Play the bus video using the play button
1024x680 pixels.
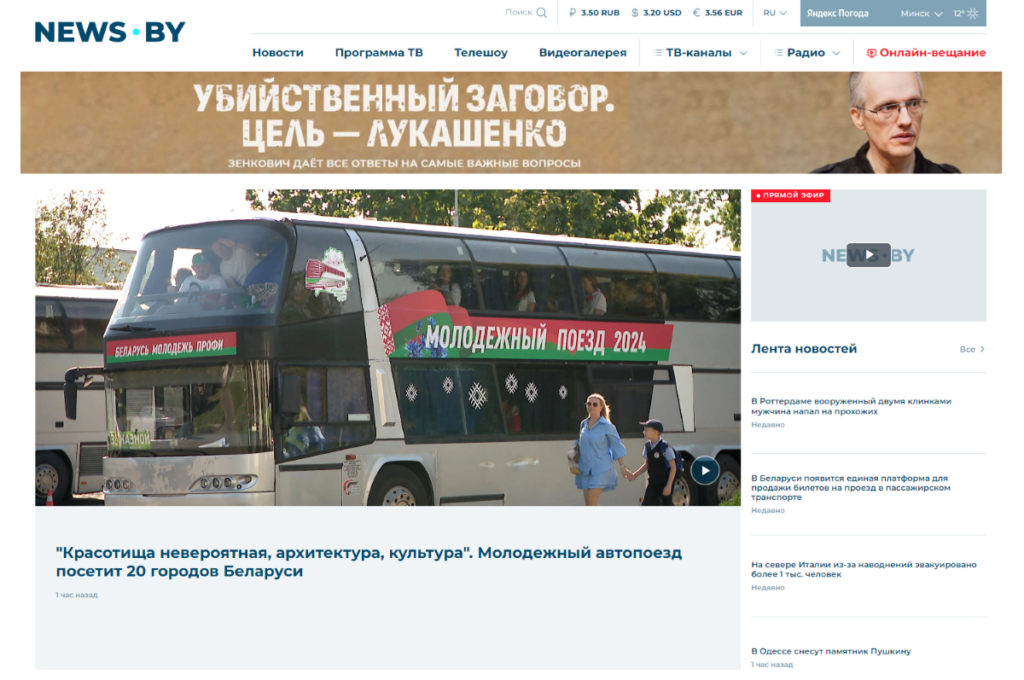pyautogui.click(x=705, y=469)
